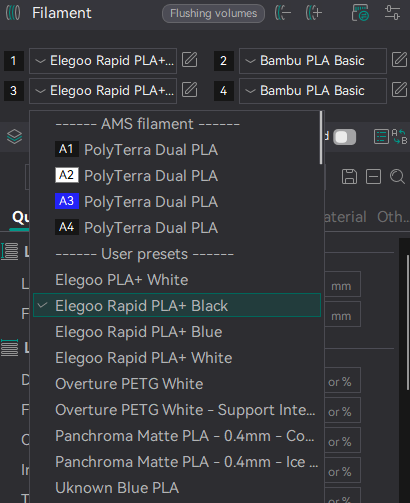Screen dimensions: 410x503
Task: Choose Elegoo Rapid PLA+ Black preset
Action: point(177,305)
